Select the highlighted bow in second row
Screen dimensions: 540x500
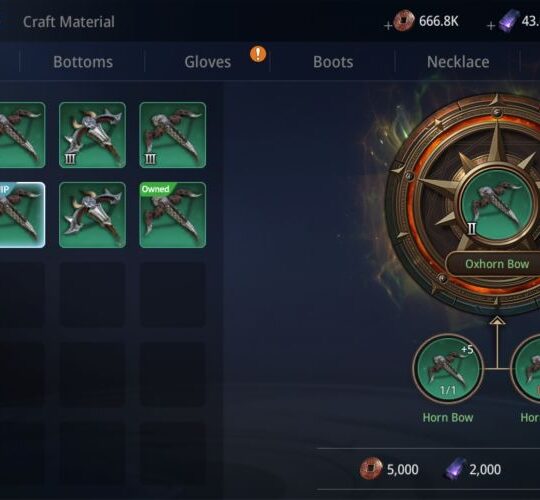(22, 215)
